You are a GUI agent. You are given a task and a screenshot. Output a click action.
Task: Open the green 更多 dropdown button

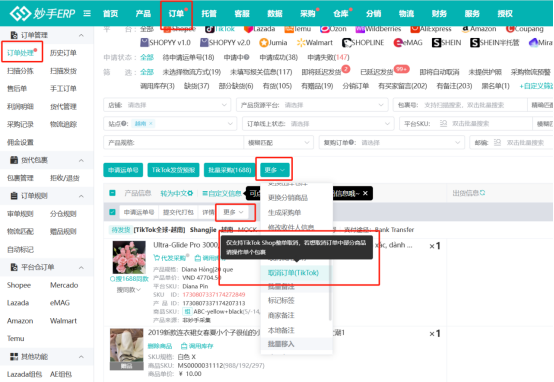pyautogui.click(x=275, y=170)
